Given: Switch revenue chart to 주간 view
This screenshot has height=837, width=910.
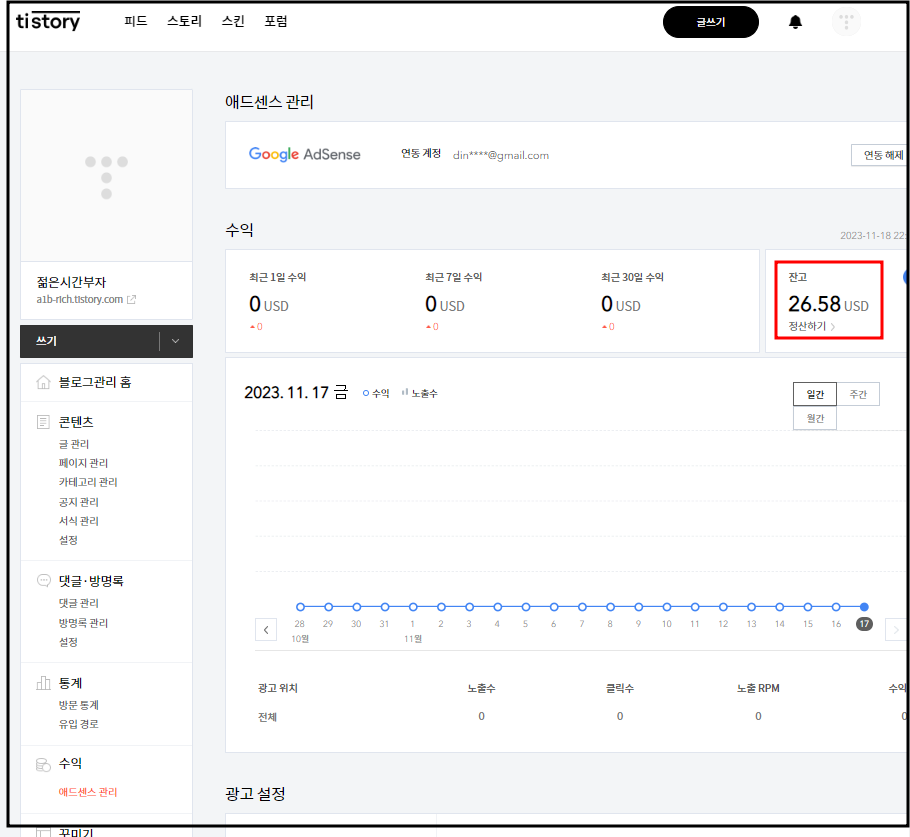Looking at the screenshot, I should (858, 394).
